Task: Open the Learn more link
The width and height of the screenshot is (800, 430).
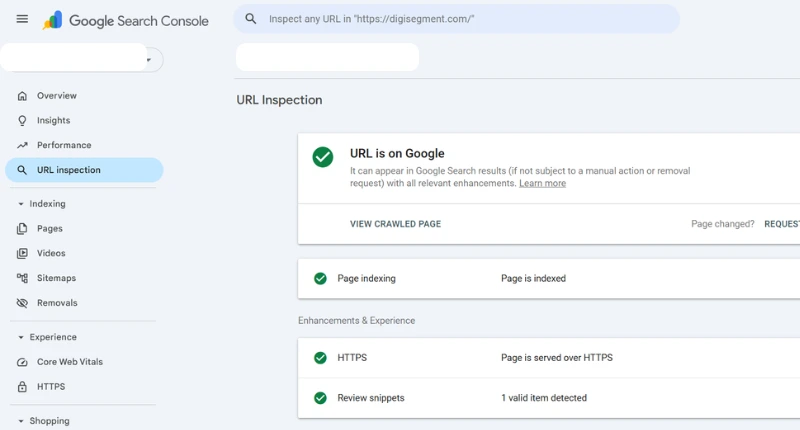Action: coord(542,184)
